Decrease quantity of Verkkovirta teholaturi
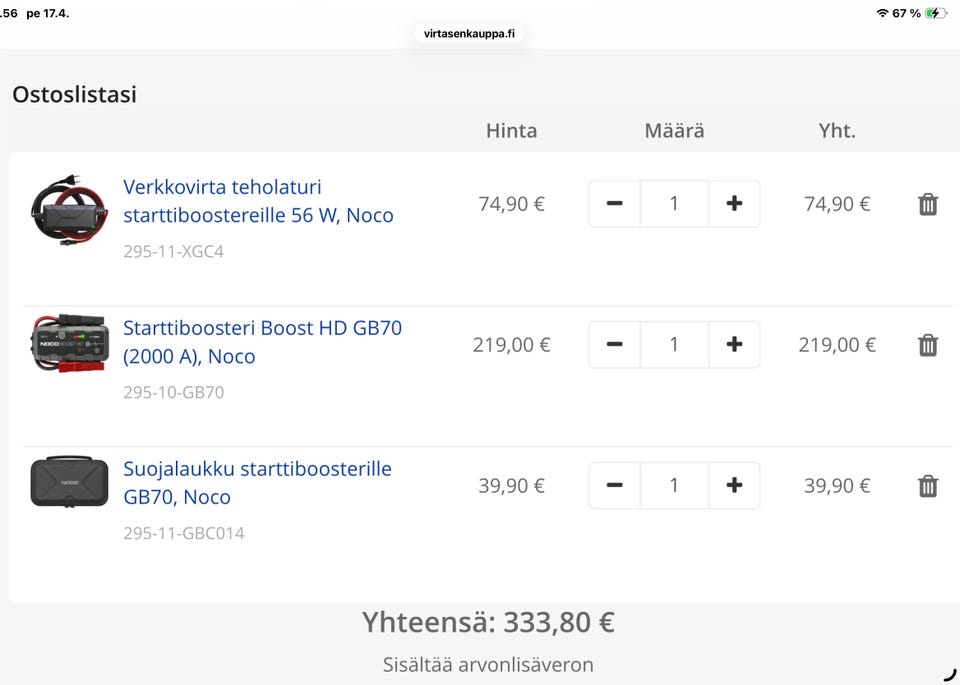This screenshot has width=960, height=685. click(614, 204)
